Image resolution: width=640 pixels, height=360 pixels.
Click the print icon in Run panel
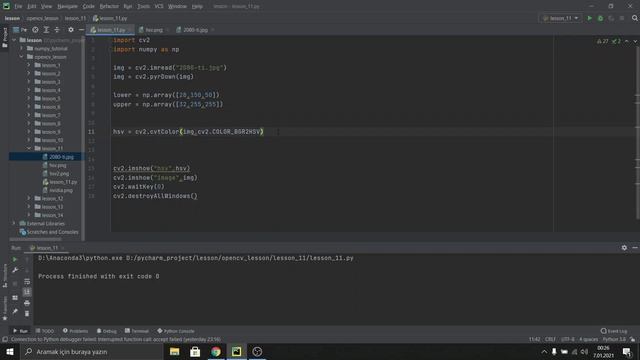click(27, 303)
